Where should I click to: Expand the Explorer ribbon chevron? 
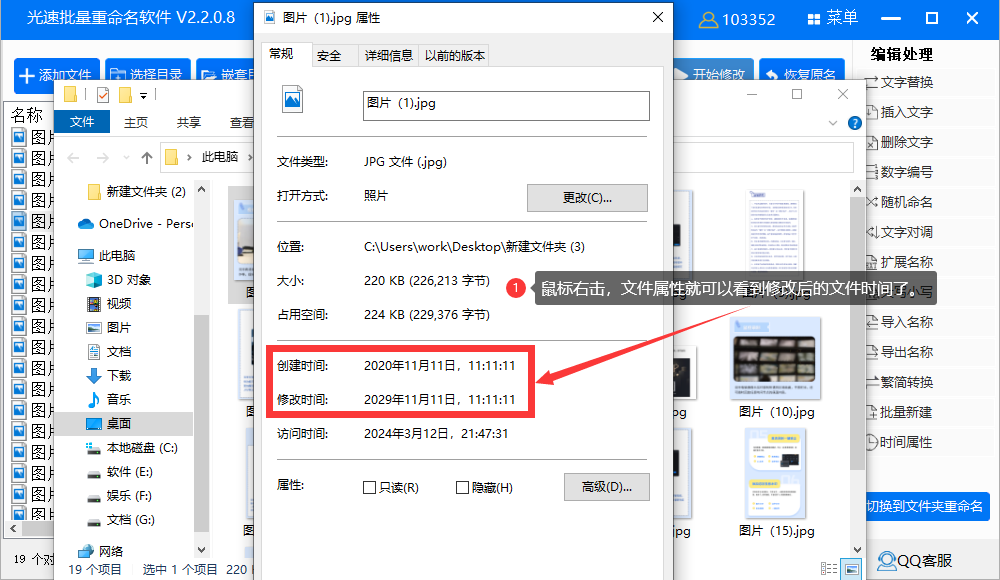(833, 123)
